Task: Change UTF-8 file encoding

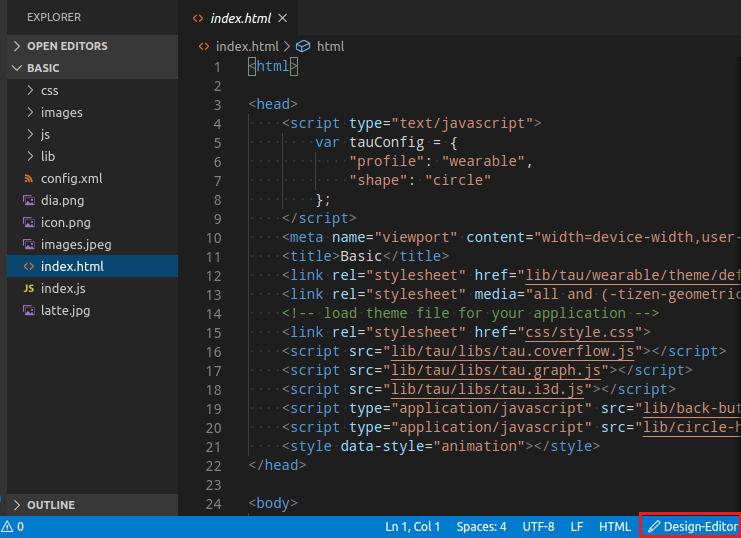Action: [x=537, y=526]
